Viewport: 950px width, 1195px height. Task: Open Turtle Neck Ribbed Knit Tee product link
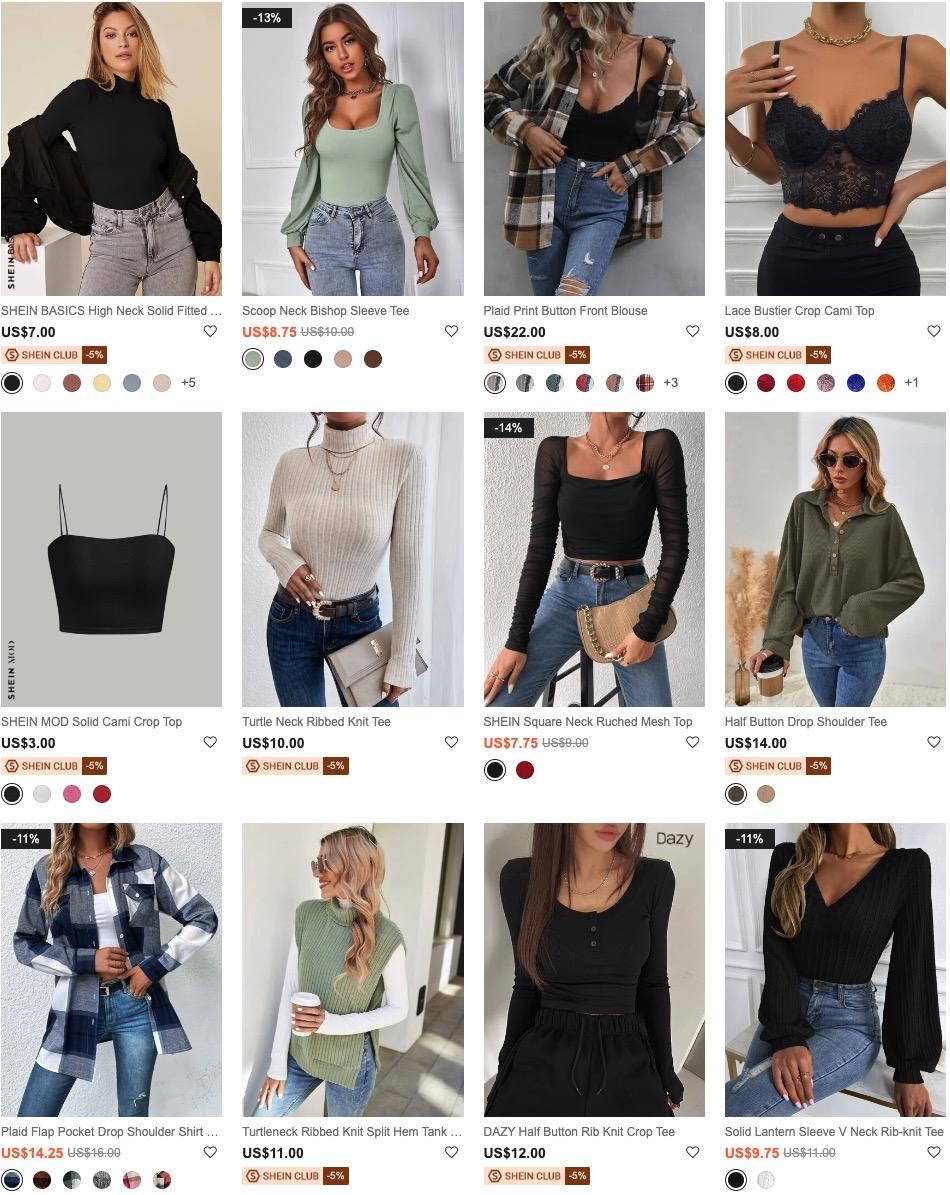(316, 722)
